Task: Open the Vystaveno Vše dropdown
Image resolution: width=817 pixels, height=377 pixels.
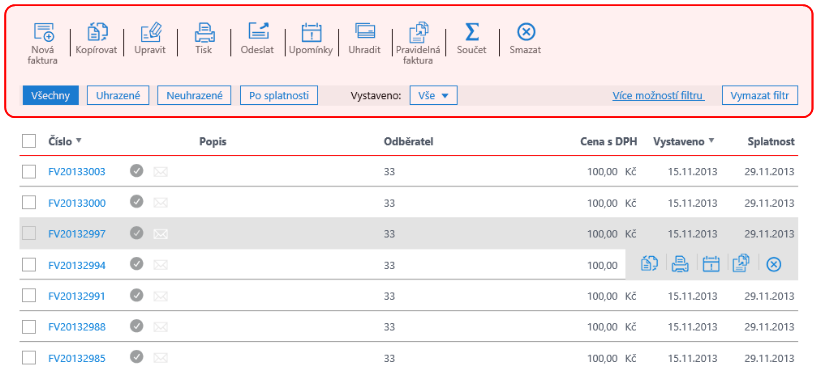Action: pyautogui.click(x=434, y=96)
